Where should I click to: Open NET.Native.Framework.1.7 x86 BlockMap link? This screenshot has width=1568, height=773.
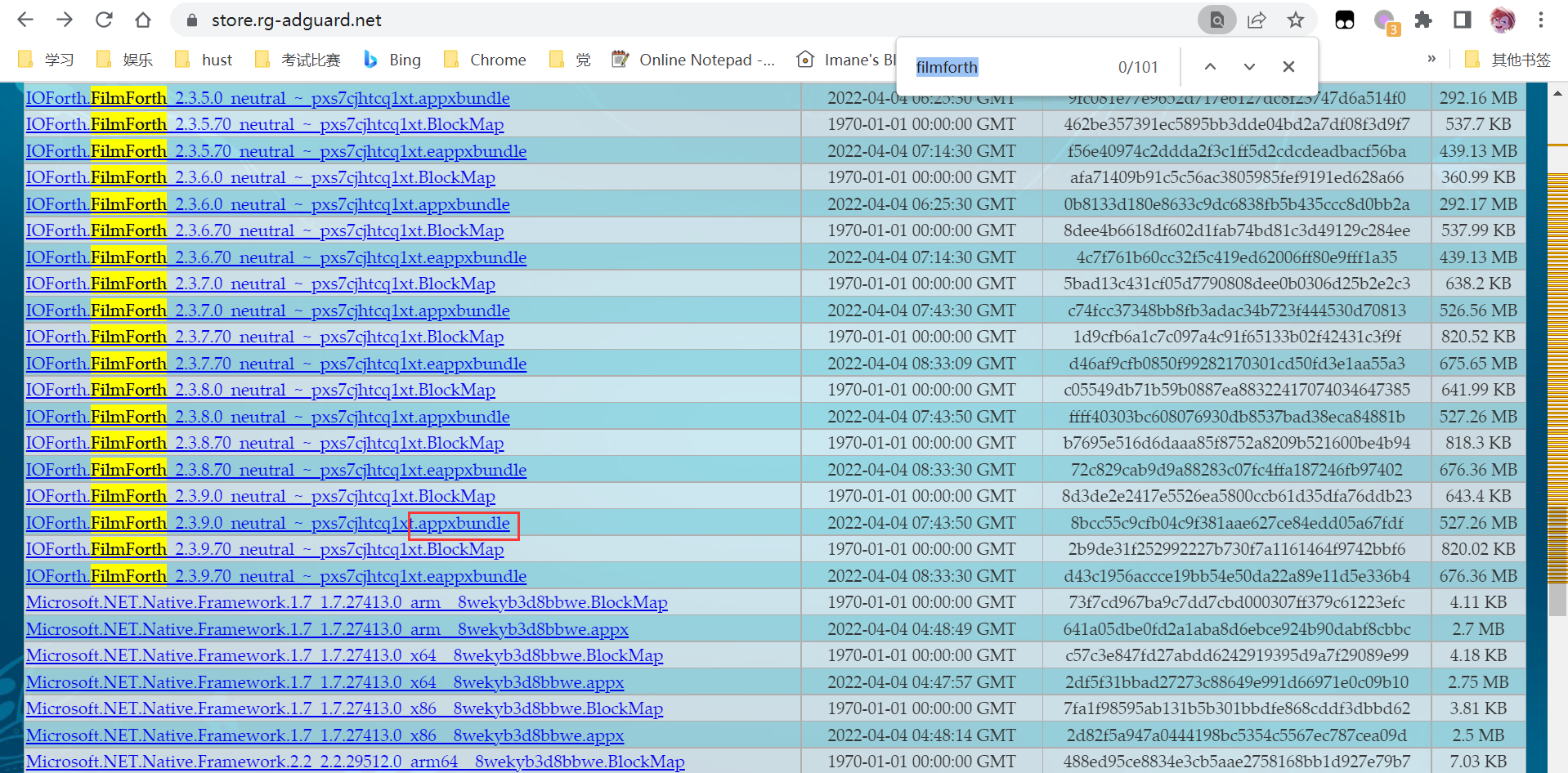click(x=345, y=708)
